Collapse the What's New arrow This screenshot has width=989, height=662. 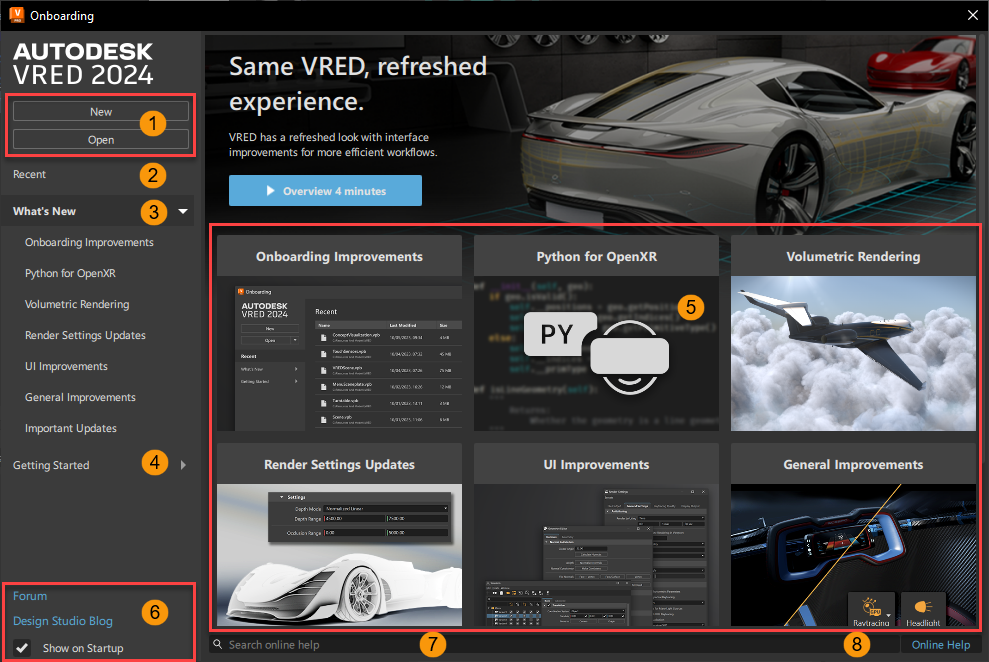(183, 211)
